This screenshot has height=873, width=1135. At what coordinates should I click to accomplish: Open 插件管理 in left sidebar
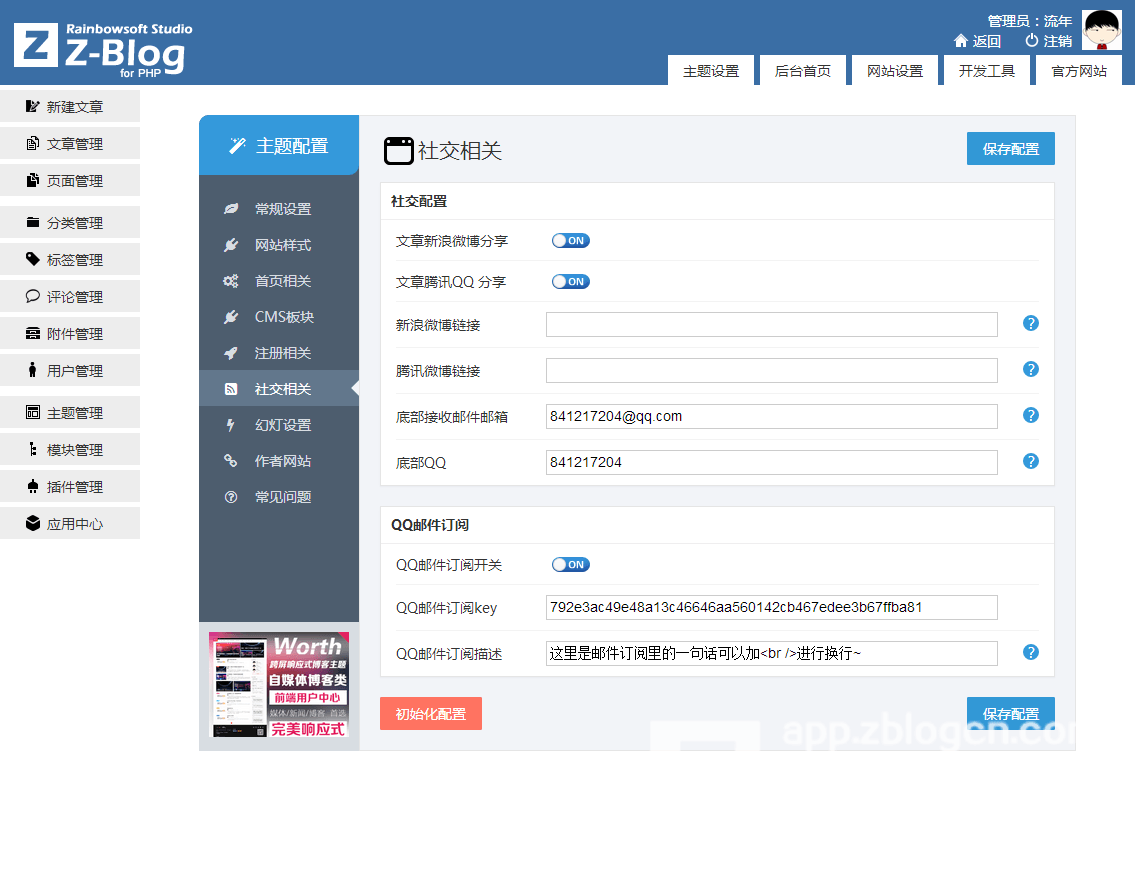(74, 487)
